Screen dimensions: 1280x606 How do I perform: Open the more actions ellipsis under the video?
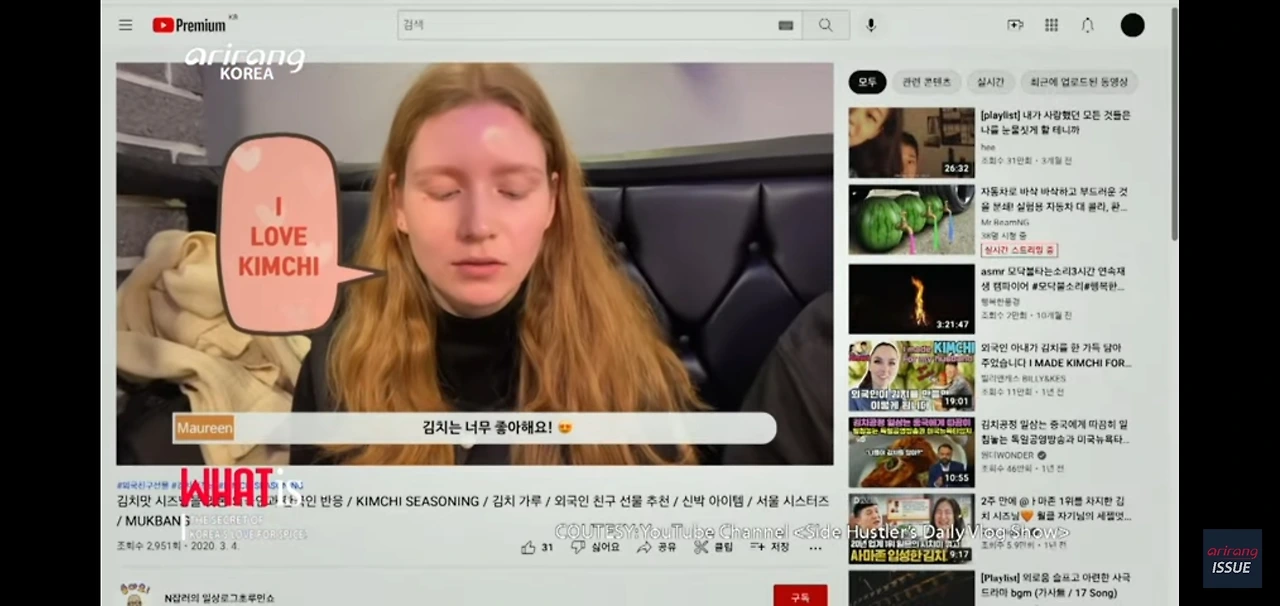click(815, 547)
